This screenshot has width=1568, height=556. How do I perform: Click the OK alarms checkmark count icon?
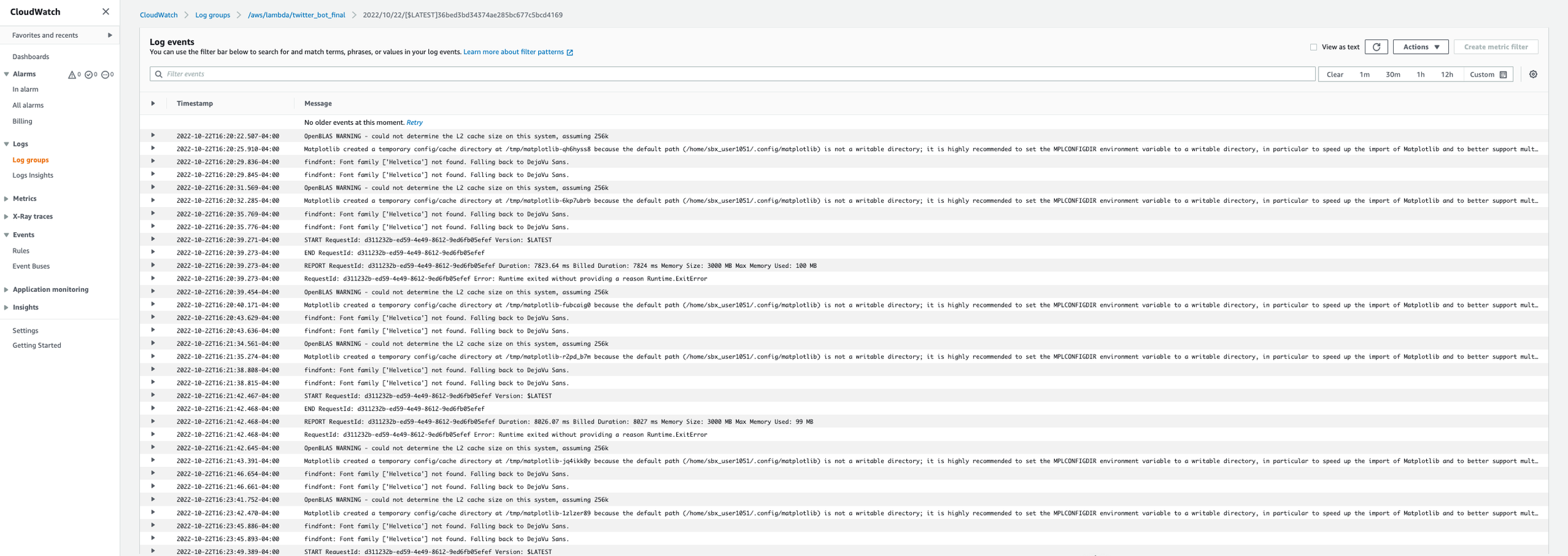click(88, 75)
